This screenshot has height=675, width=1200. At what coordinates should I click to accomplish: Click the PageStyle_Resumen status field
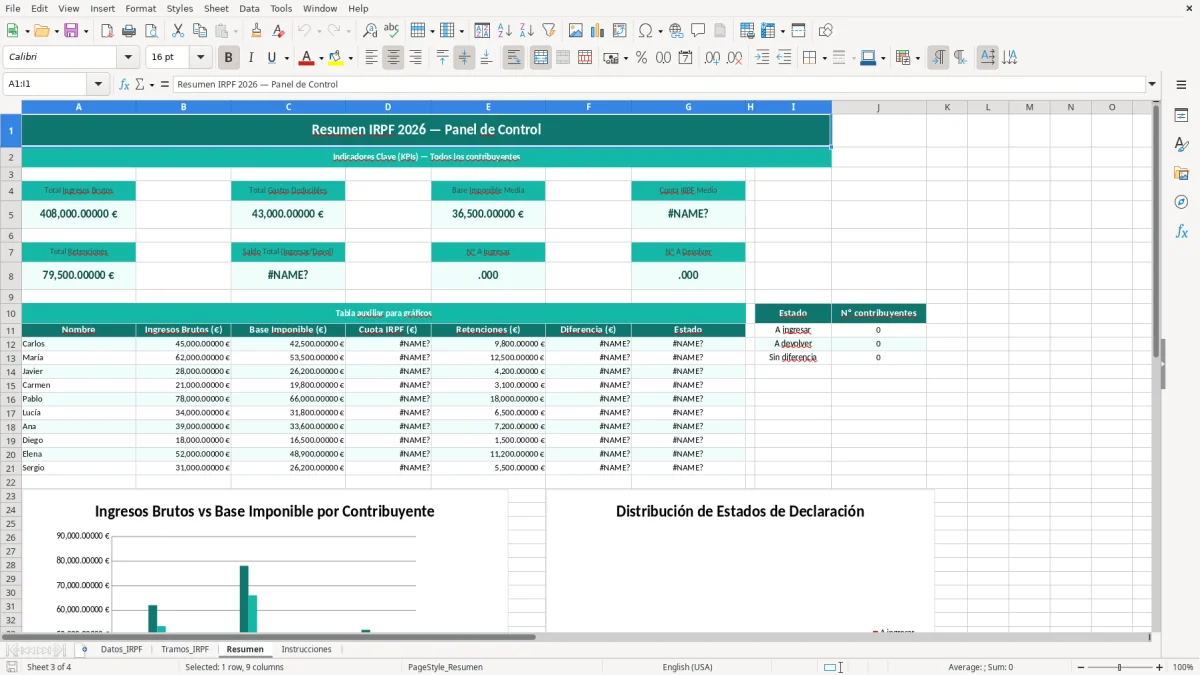445,667
